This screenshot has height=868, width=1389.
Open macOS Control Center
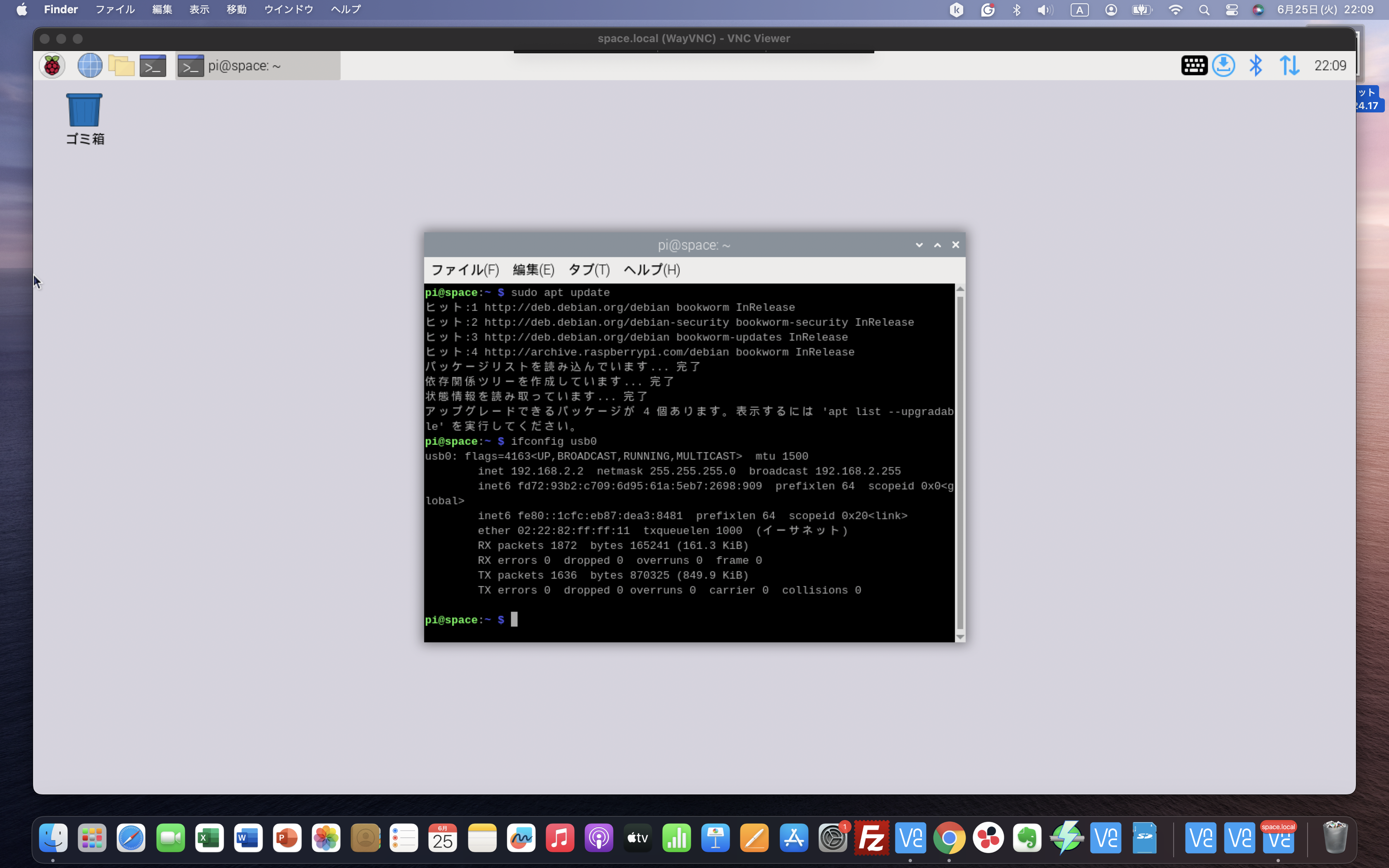point(1231,9)
